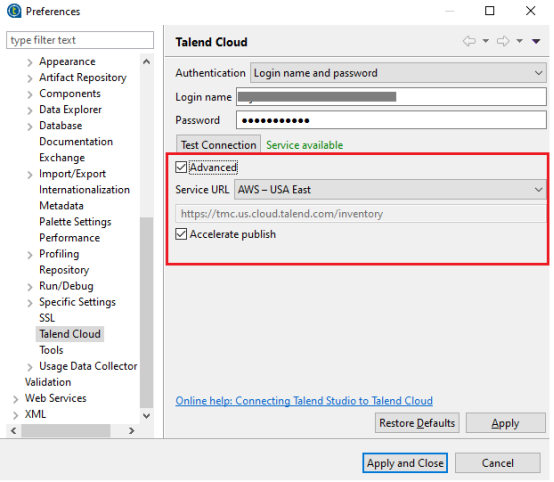Expand the Artifact Repository node
Viewport: 554px width, 482px height.
point(30,78)
